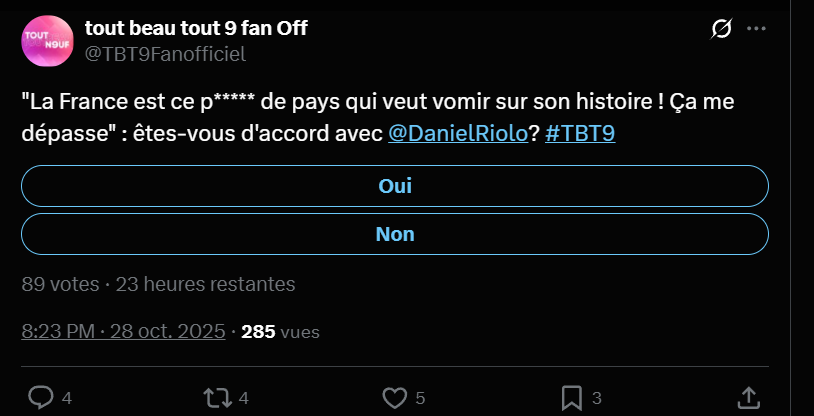
Task: Like the post with the heart icon
Action: [x=395, y=398]
